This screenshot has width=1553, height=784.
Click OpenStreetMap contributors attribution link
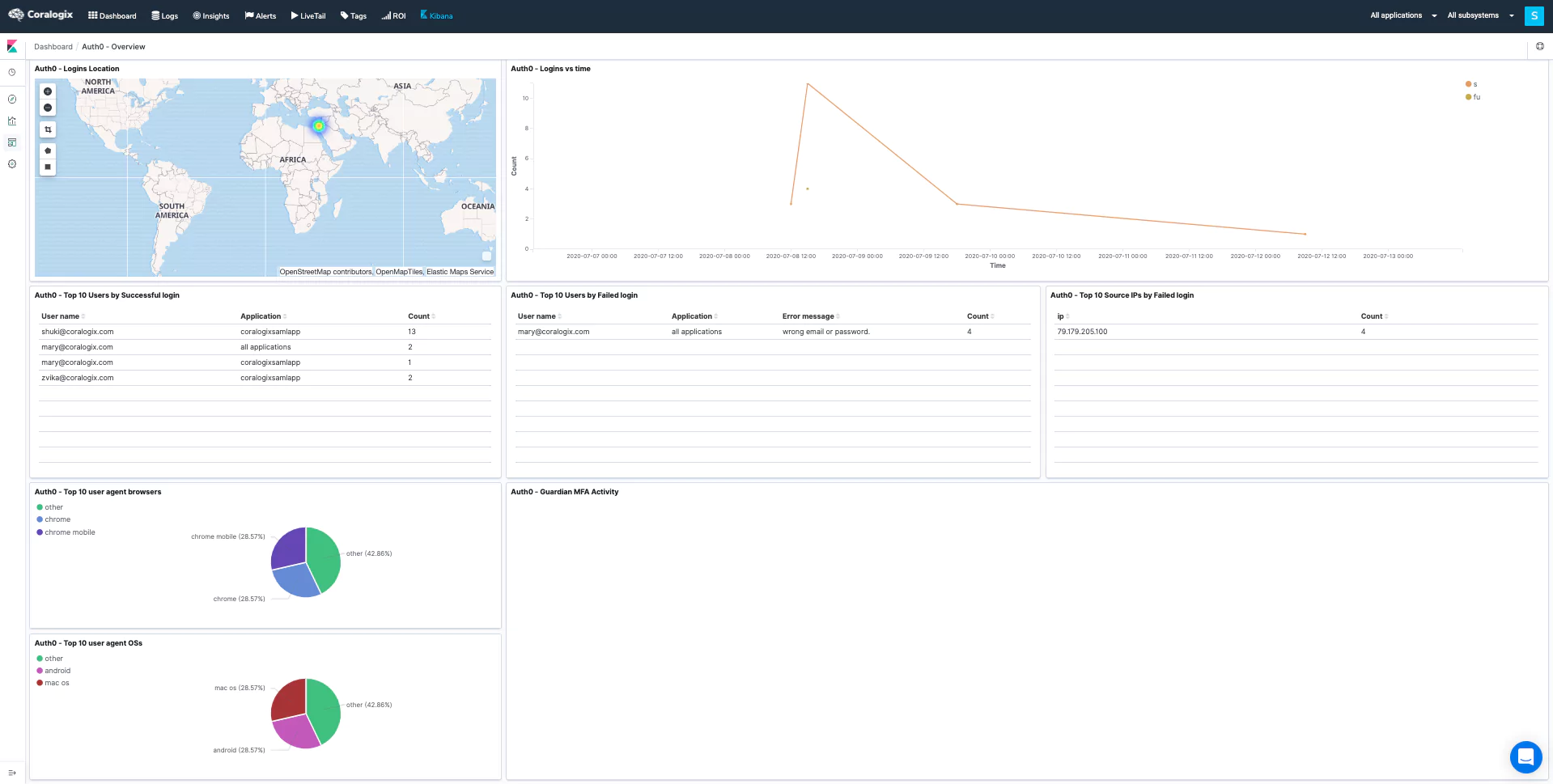325,272
